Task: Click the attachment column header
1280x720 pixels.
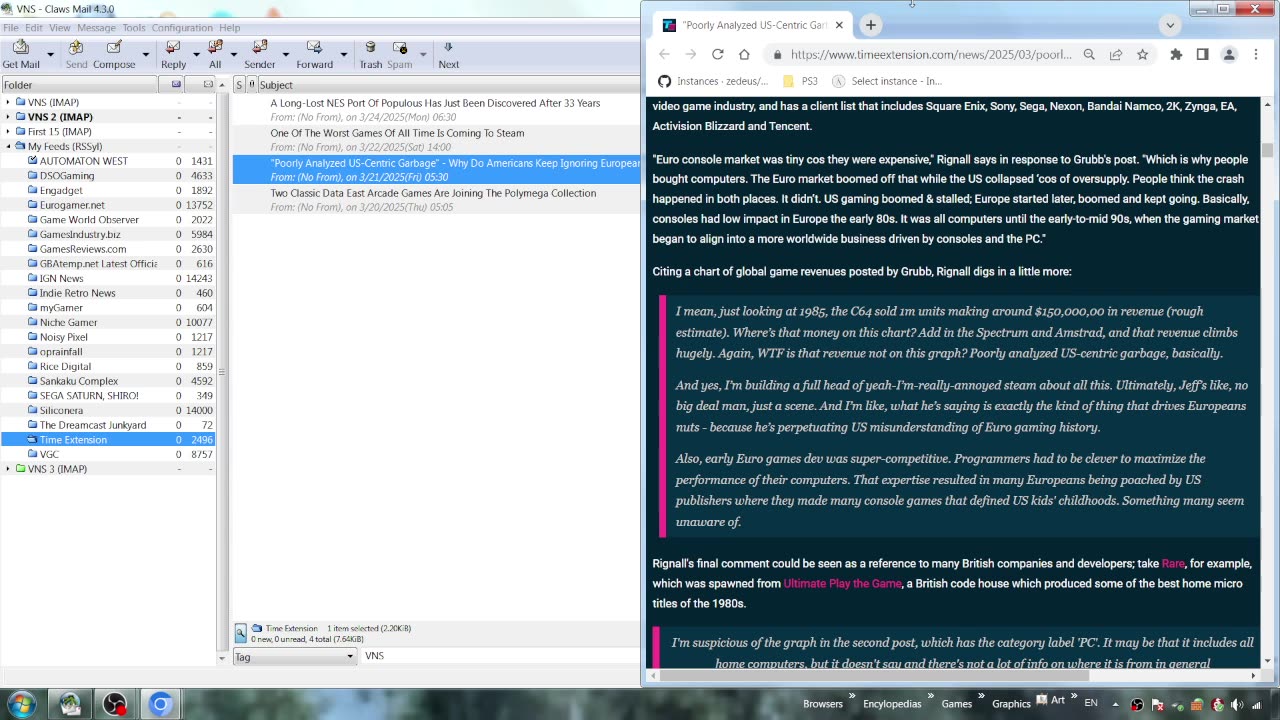Action: [252, 85]
